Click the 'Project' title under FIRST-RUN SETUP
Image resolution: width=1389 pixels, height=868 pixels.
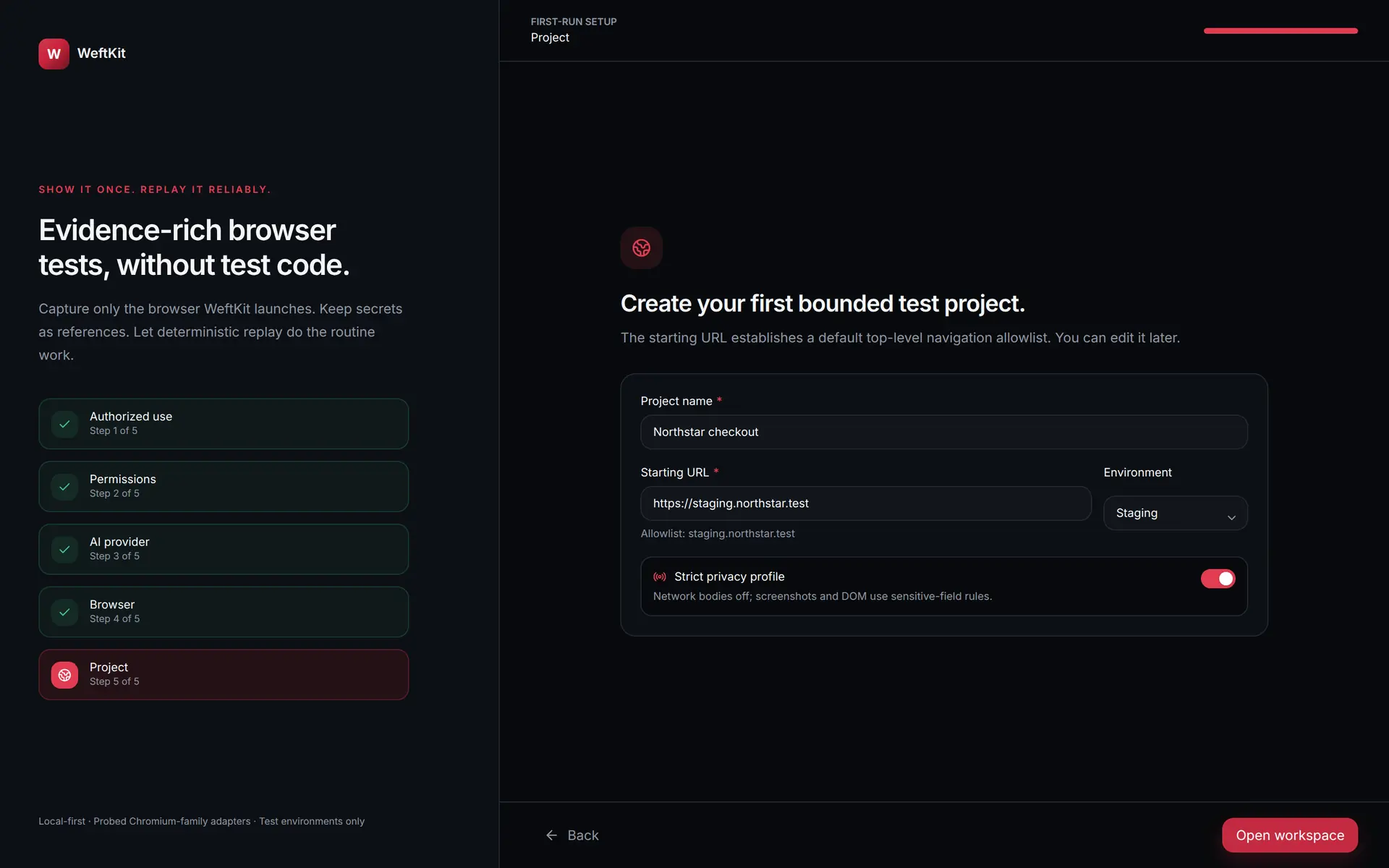(x=550, y=38)
